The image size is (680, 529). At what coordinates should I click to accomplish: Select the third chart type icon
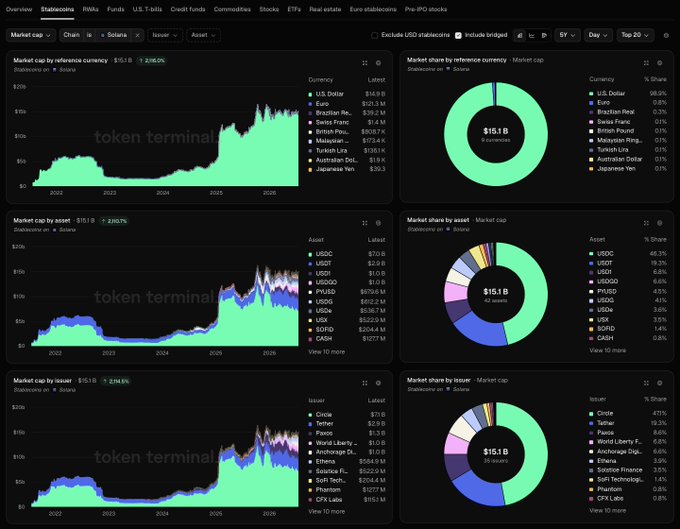pos(544,35)
